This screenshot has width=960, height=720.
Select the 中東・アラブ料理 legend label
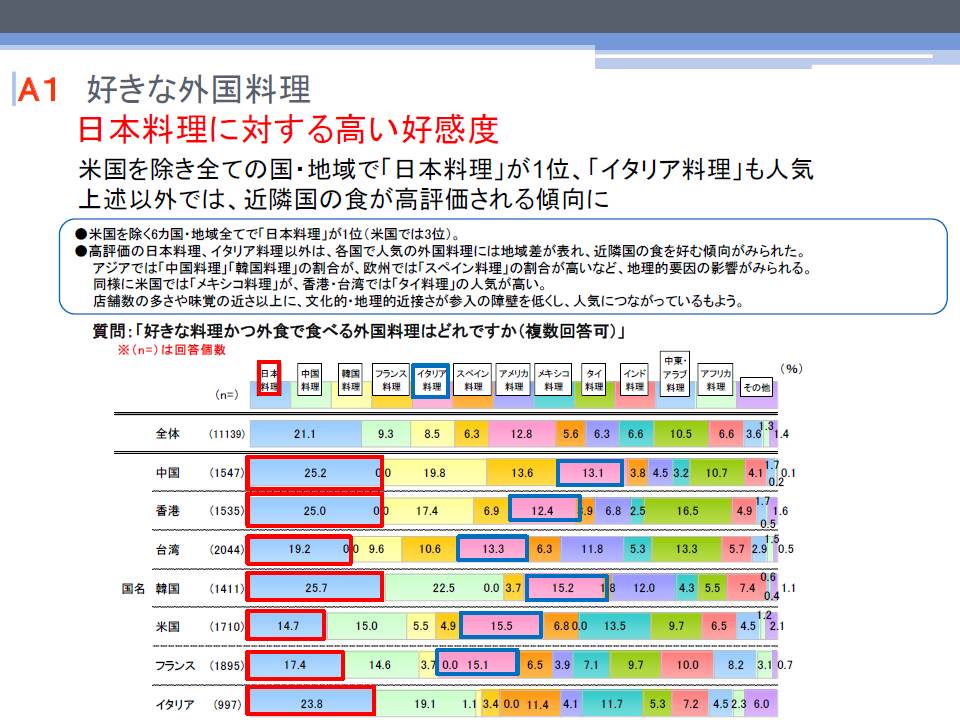point(675,374)
